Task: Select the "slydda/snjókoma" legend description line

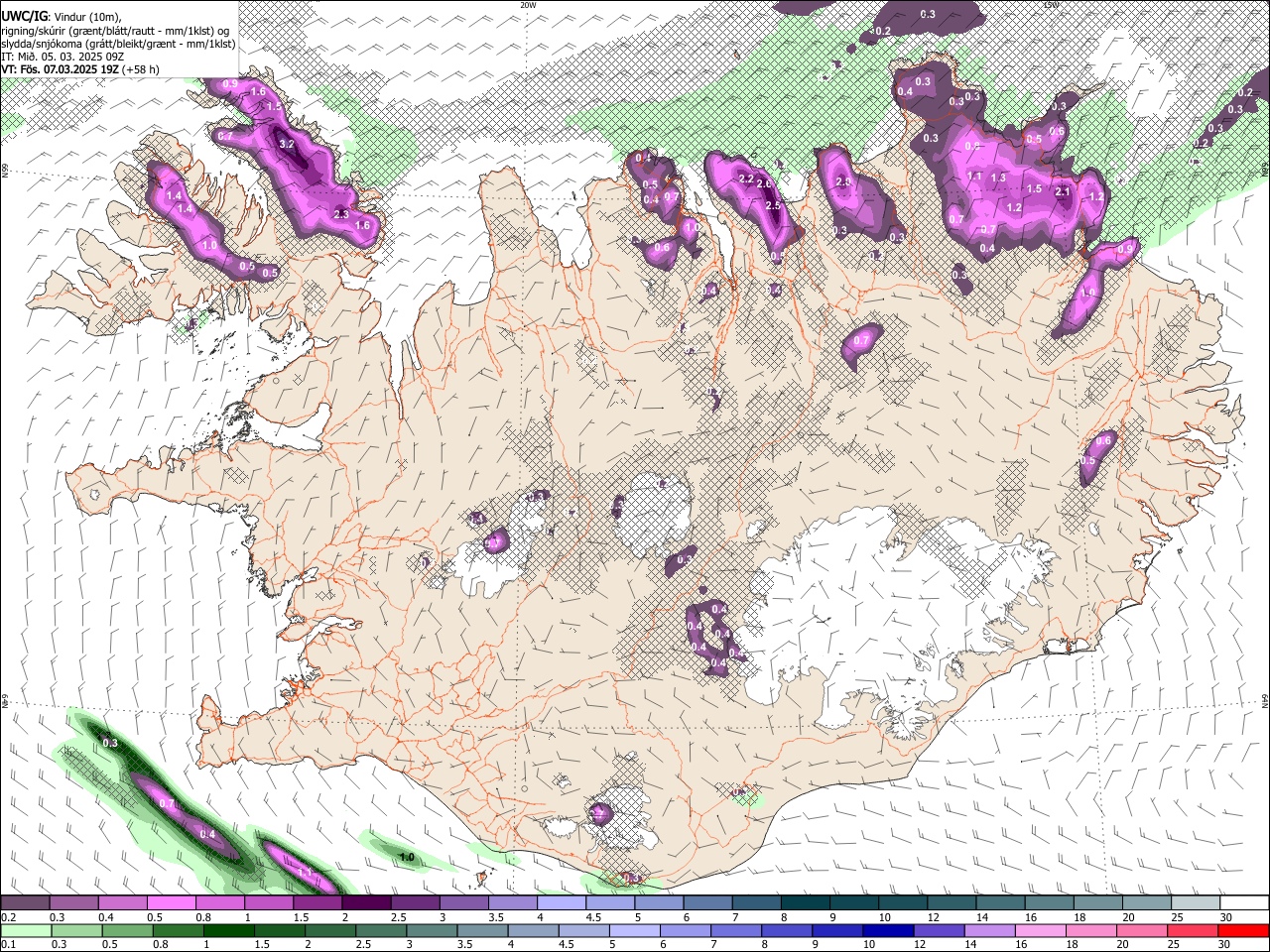Action: click(x=118, y=45)
